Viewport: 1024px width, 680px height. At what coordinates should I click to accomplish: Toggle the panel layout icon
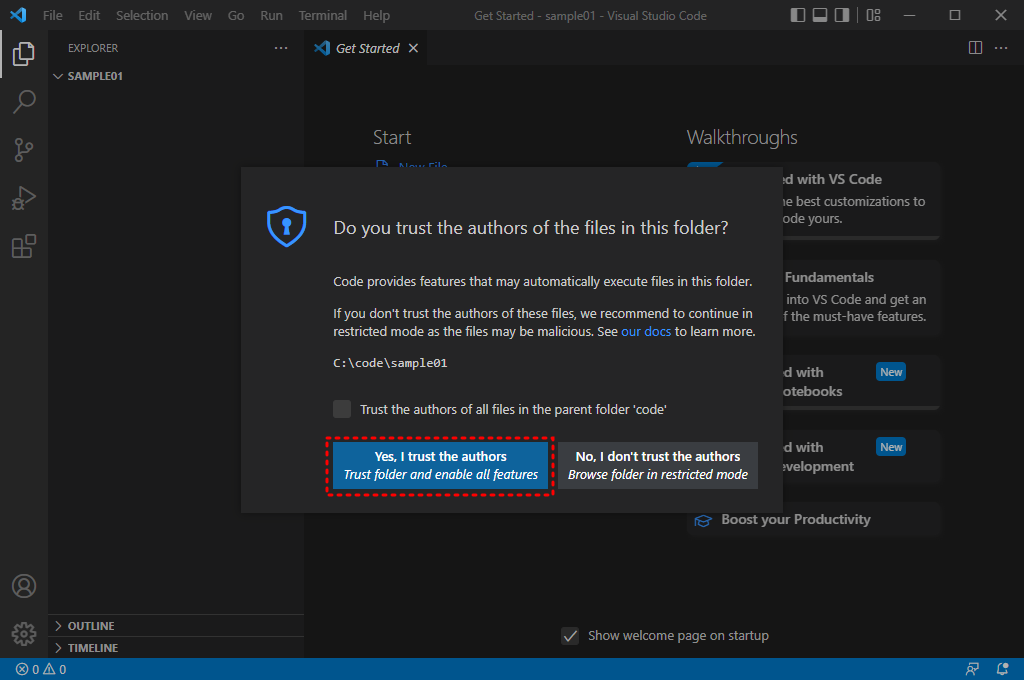[820, 15]
